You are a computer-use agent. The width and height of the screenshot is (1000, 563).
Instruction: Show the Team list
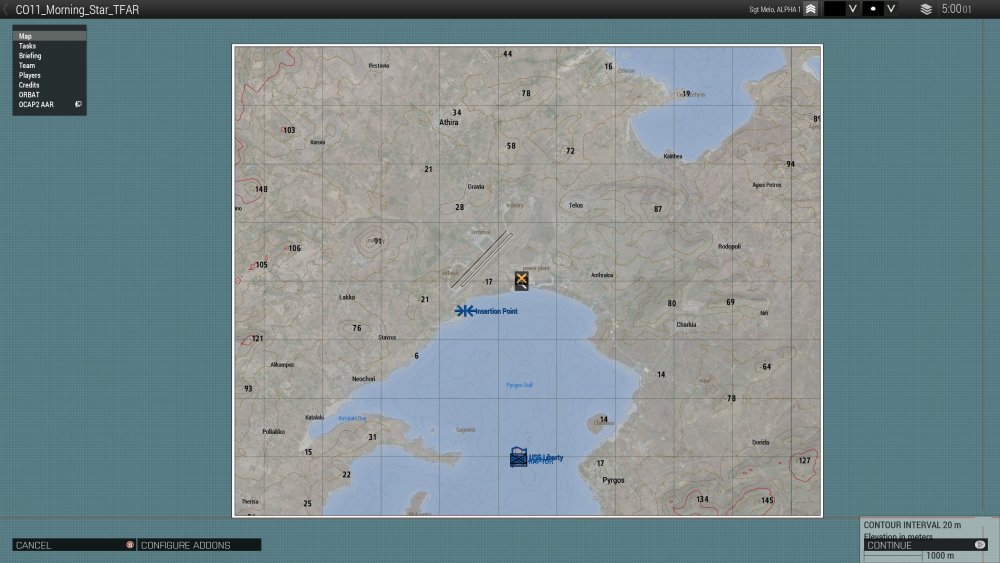click(x=27, y=66)
